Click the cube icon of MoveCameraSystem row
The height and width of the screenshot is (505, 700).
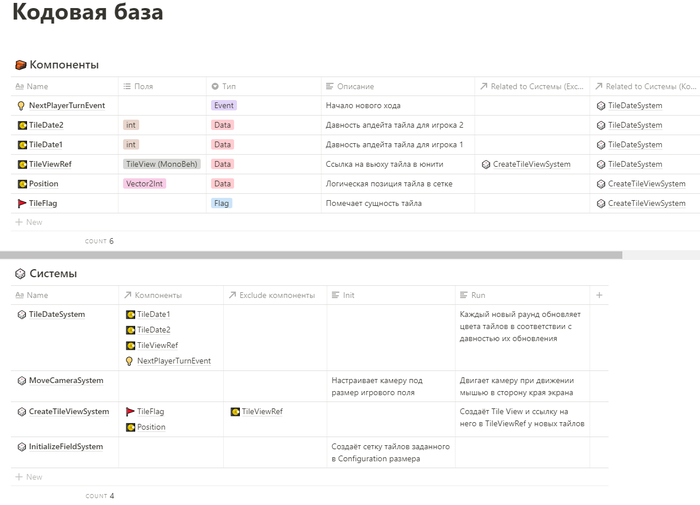(22, 380)
